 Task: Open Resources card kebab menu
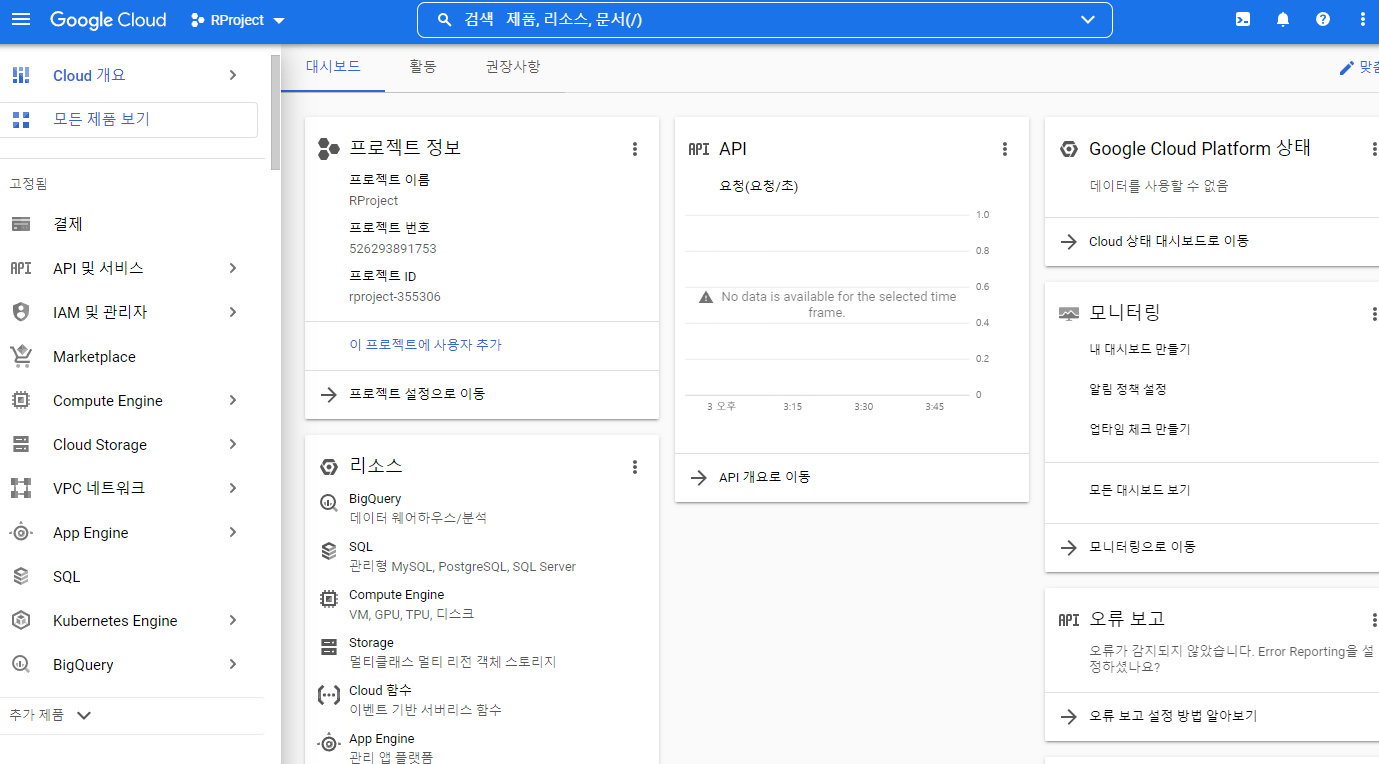(x=634, y=467)
